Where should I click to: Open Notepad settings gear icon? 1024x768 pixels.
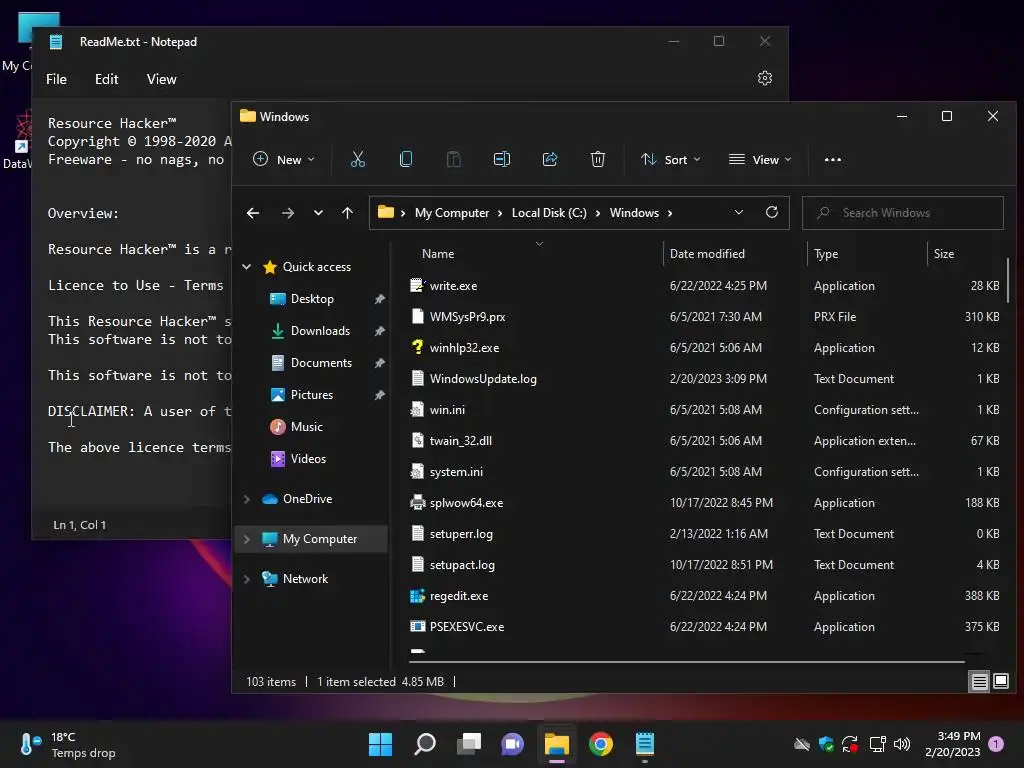click(765, 78)
